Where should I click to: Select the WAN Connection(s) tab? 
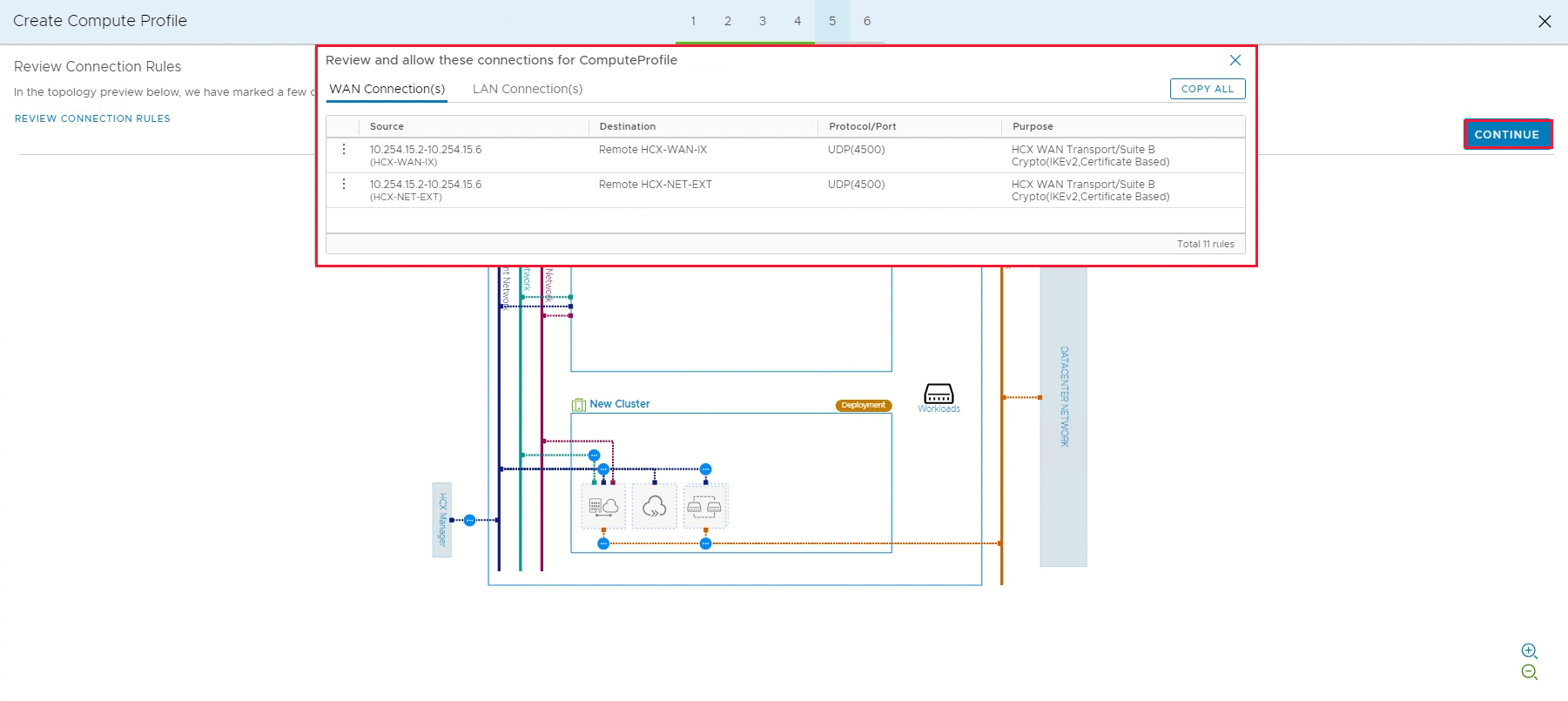click(387, 89)
